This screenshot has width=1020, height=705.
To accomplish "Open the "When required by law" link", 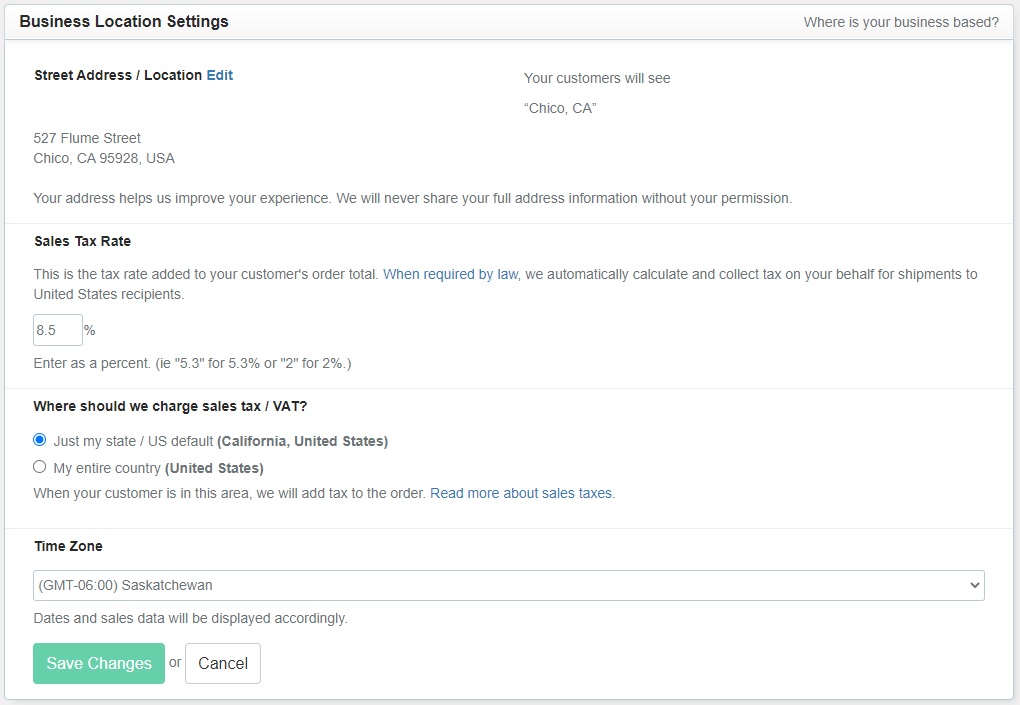I will point(450,274).
